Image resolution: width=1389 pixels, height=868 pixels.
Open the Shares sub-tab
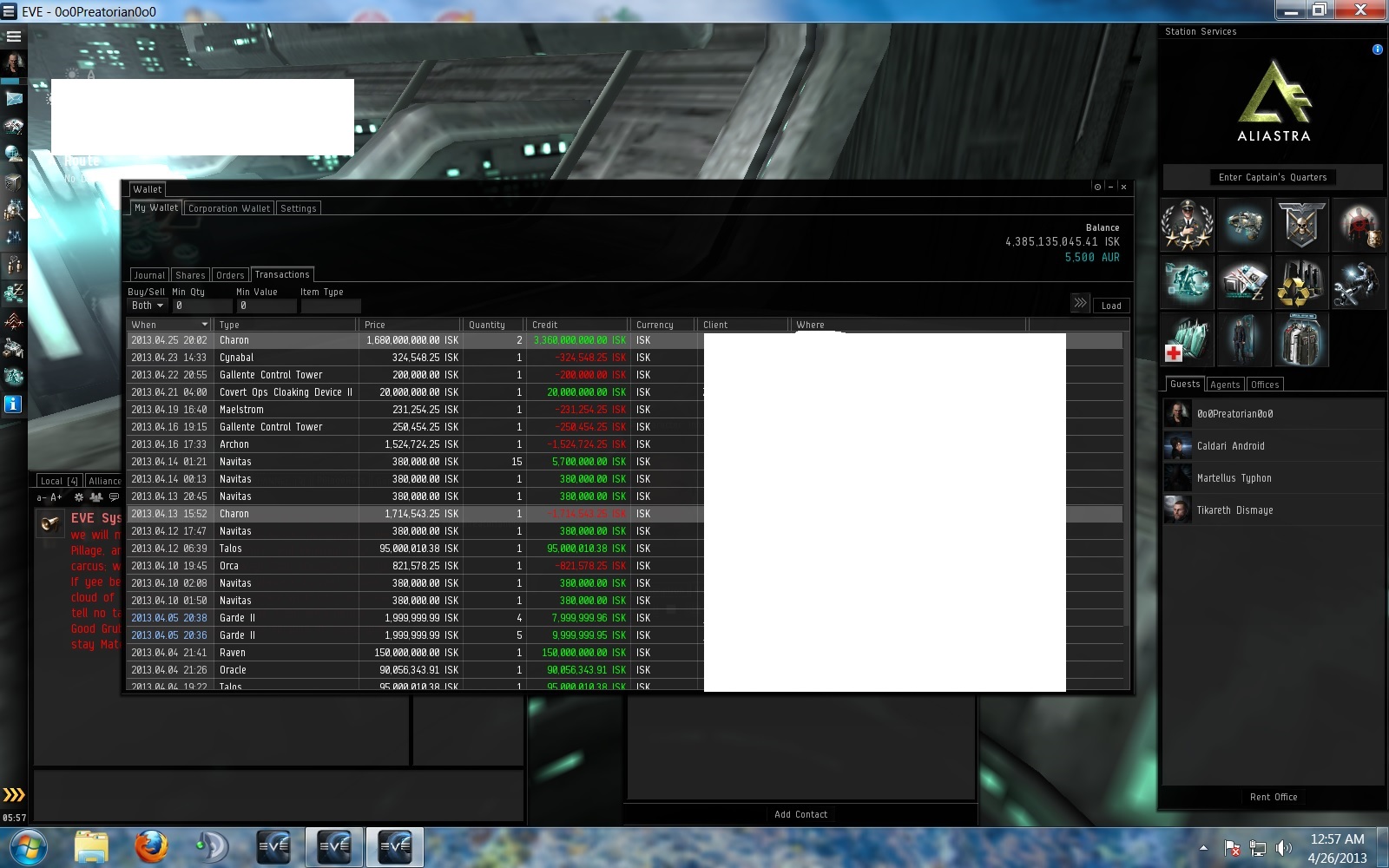coord(190,275)
